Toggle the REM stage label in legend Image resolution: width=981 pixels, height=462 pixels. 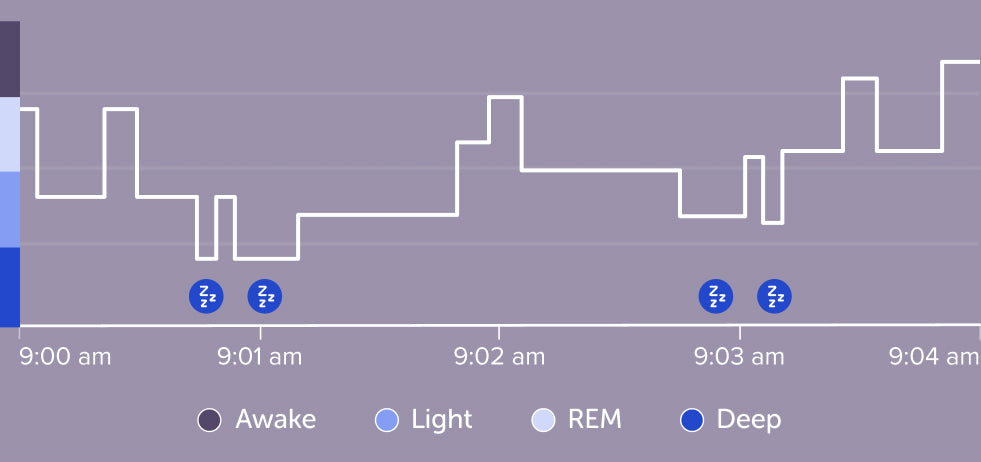[x=594, y=420]
